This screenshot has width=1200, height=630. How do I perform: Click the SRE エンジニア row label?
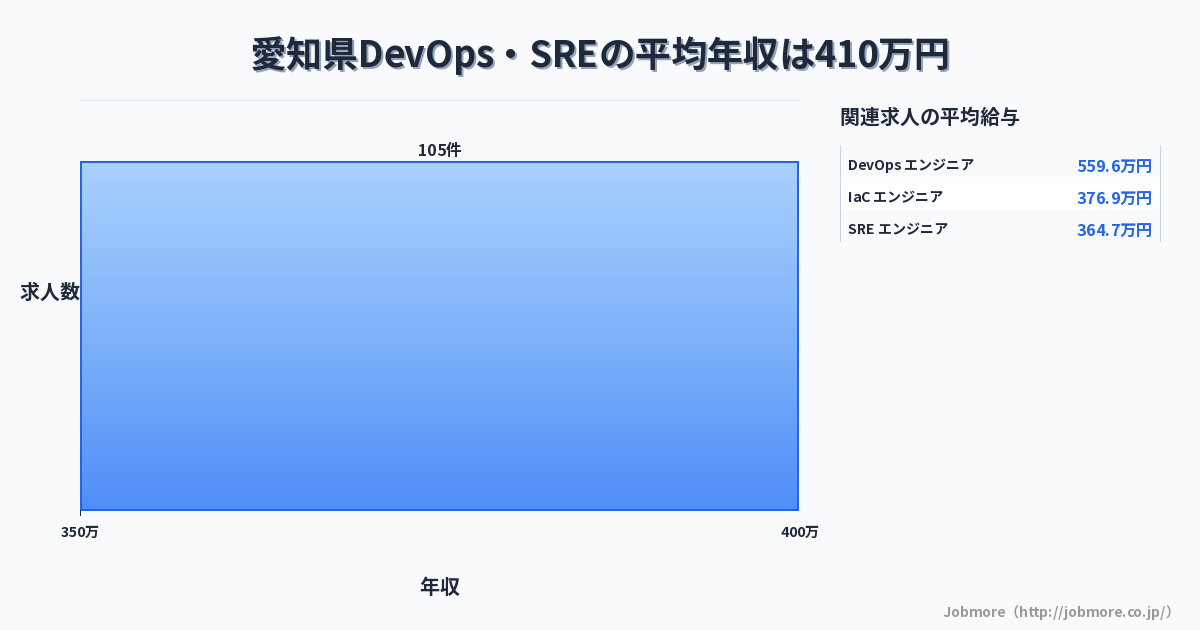[x=898, y=229]
